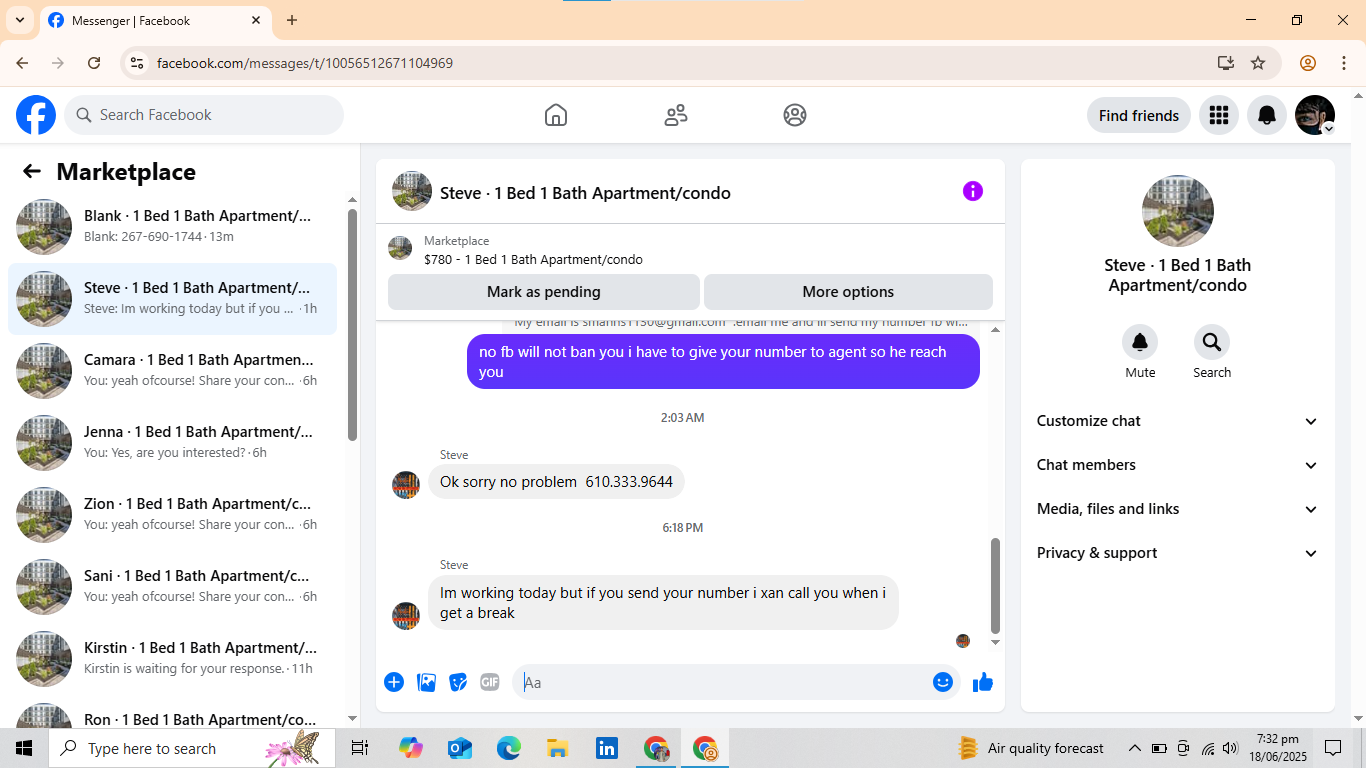The image size is (1366, 768).
Task: Attach a photo using the image icon
Action: tap(426, 682)
